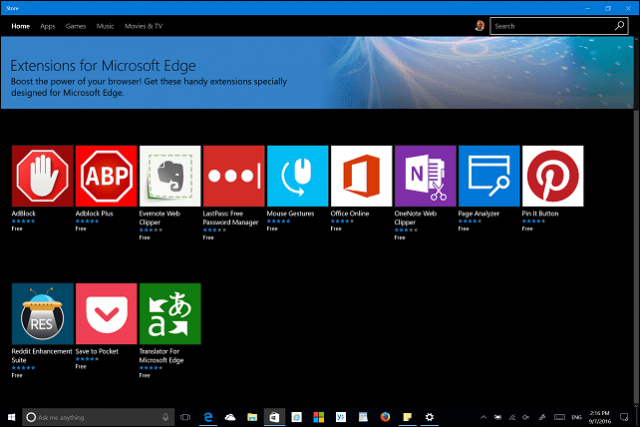Open the user account avatar

pos(480,26)
